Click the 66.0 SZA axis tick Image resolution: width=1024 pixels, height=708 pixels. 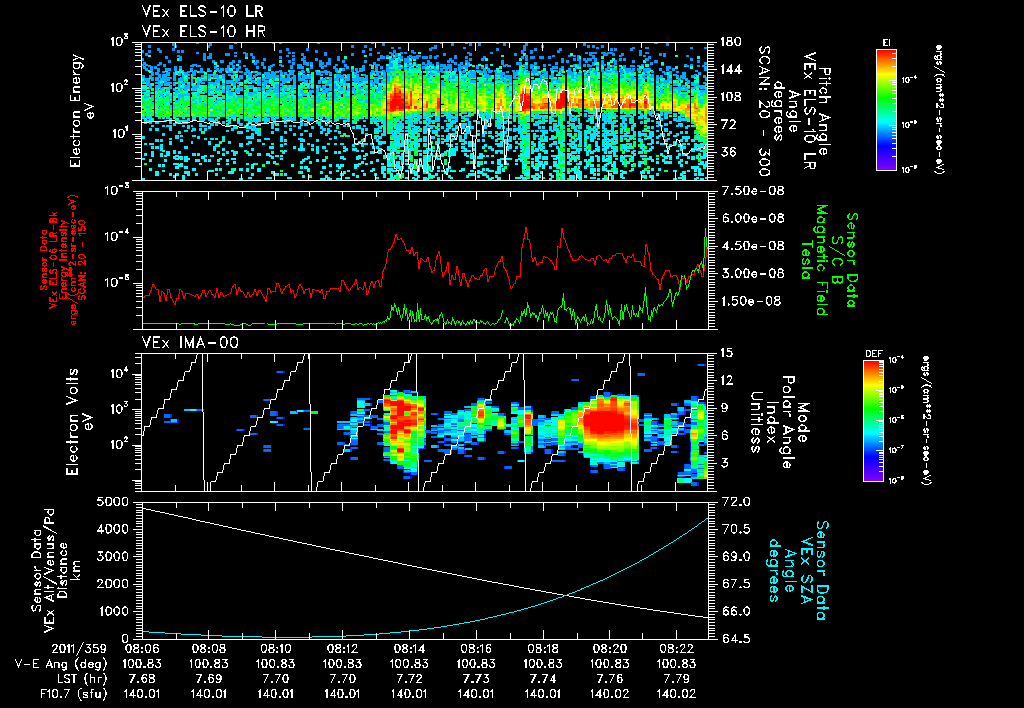pyautogui.click(x=735, y=611)
